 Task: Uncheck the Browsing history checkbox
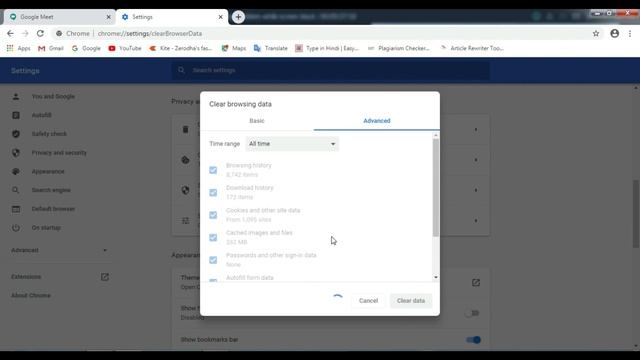point(213,170)
